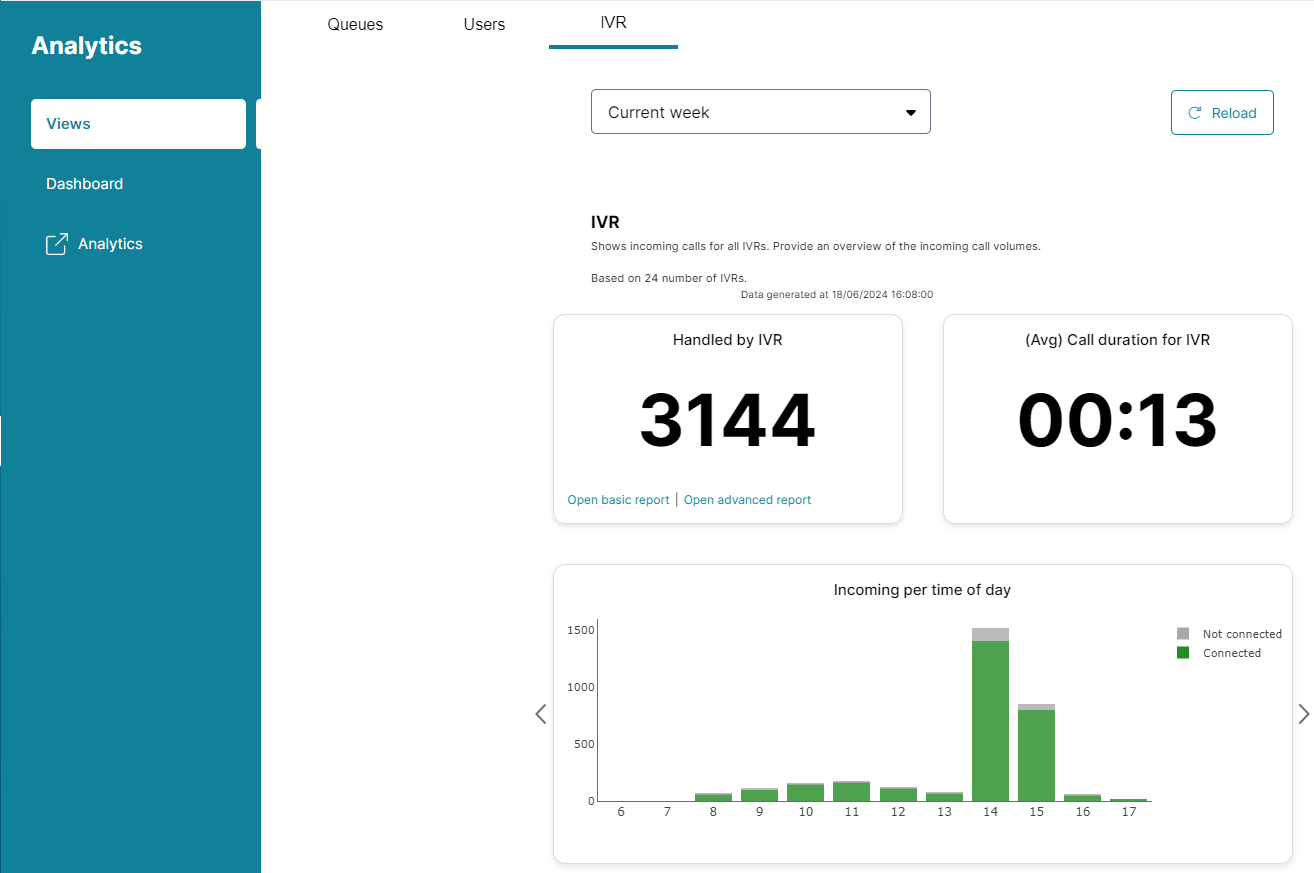Switch to the Queues tab
The height and width of the screenshot is (873, 1314).
point(355,24)
